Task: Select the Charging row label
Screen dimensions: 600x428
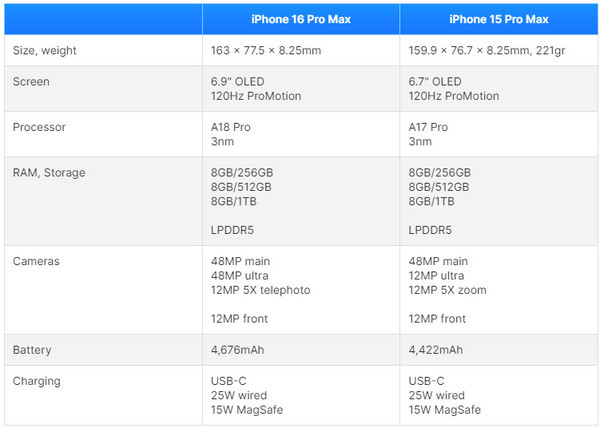Action: (37, 380)
